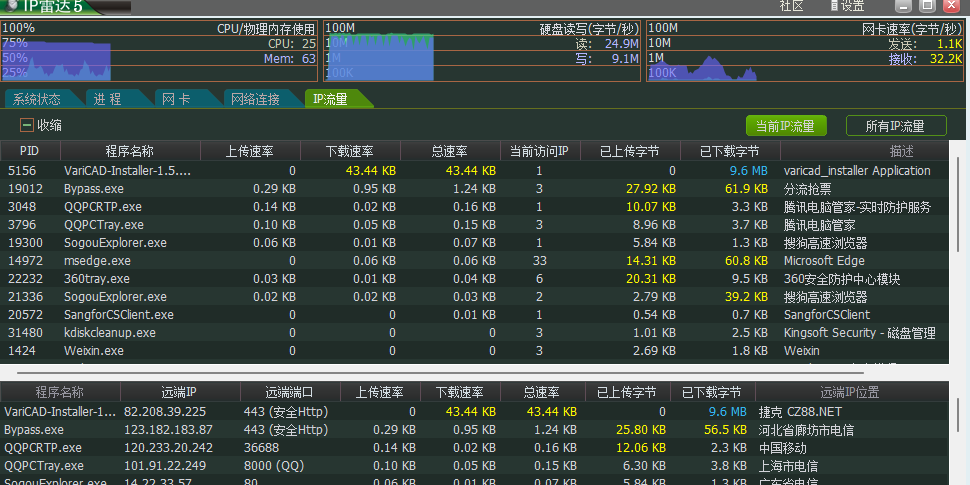Sort lower table by 远端IP header
The image size is (970, 485).
pyautogui.click(x=179, y=392)
